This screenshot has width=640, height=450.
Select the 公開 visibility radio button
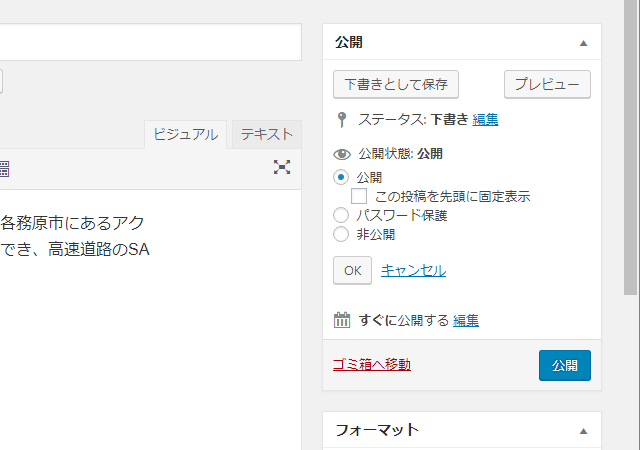coord(341,177)
